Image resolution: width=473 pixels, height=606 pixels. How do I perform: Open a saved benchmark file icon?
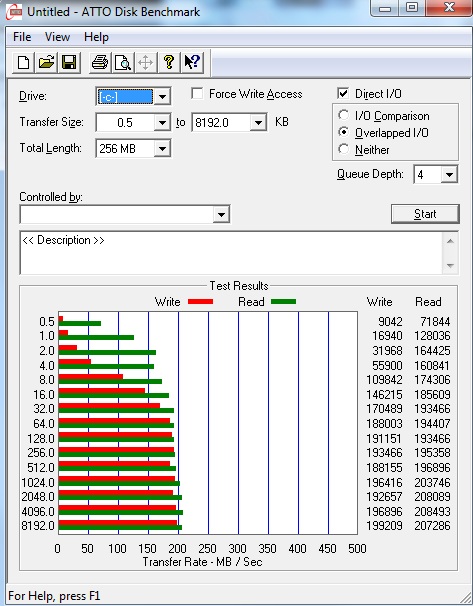[x=46, y=62]
